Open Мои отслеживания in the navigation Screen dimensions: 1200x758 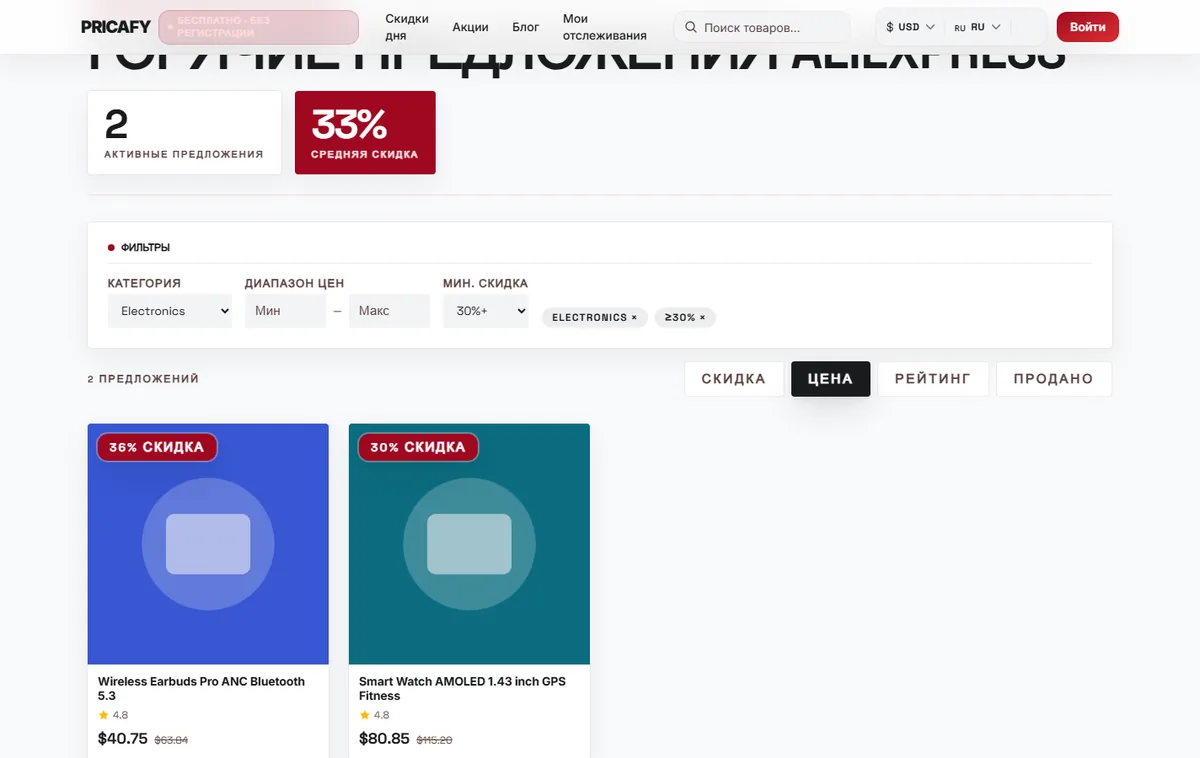click(x=604, y=27)
